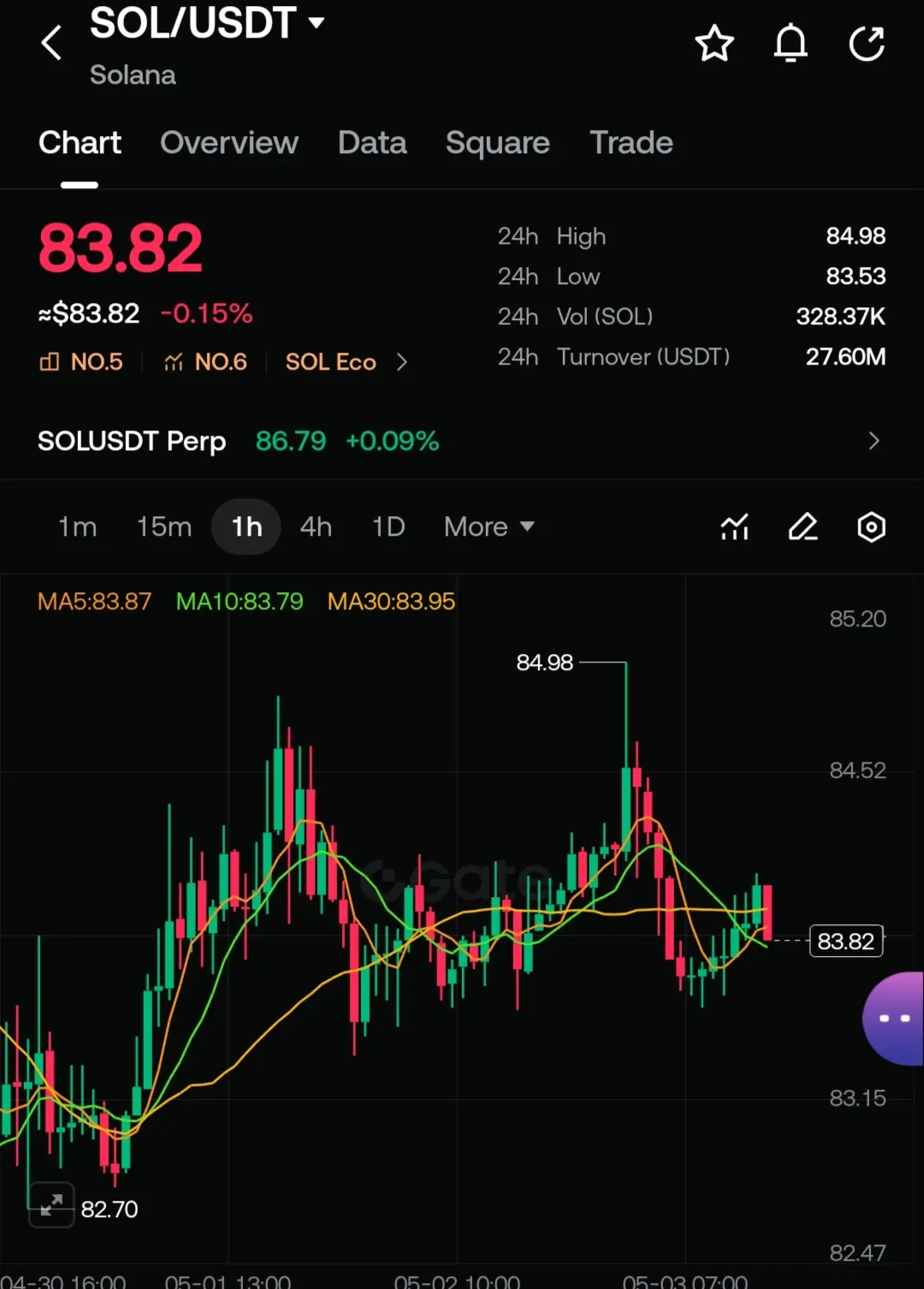924x1289 pixels.
Task: Select the 1m timeframe
Action: (x=78, y=526)
